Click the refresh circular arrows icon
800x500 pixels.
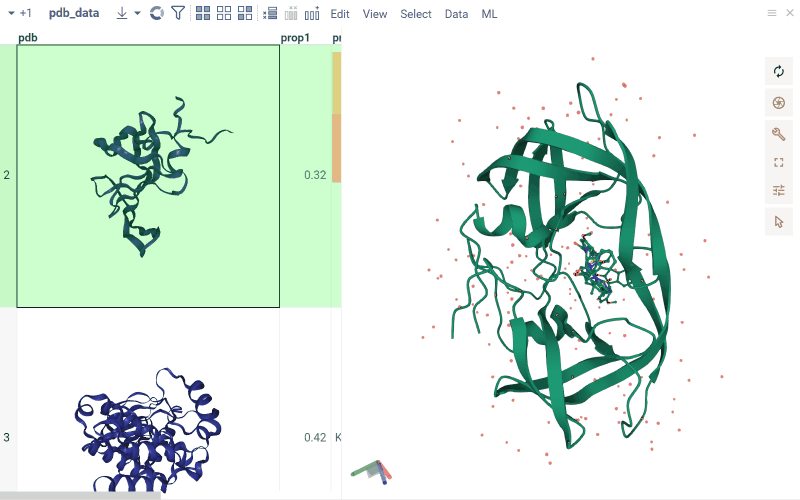pyautogui.click(x=157, y=13)
